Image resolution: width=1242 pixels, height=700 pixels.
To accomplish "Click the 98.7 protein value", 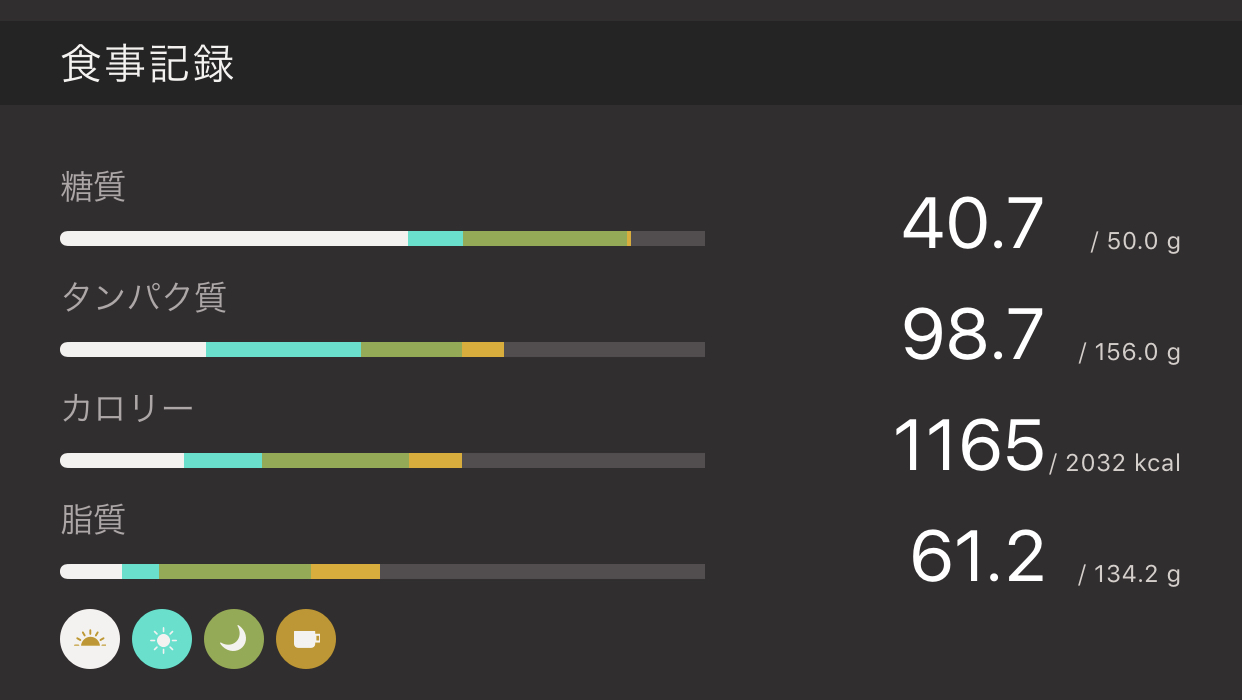I will point(973,335).
